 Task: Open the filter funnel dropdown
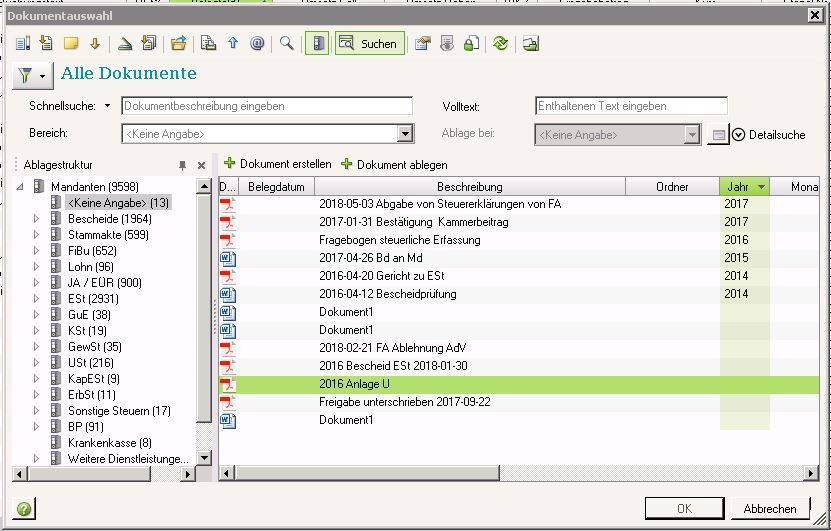(32, 75)
